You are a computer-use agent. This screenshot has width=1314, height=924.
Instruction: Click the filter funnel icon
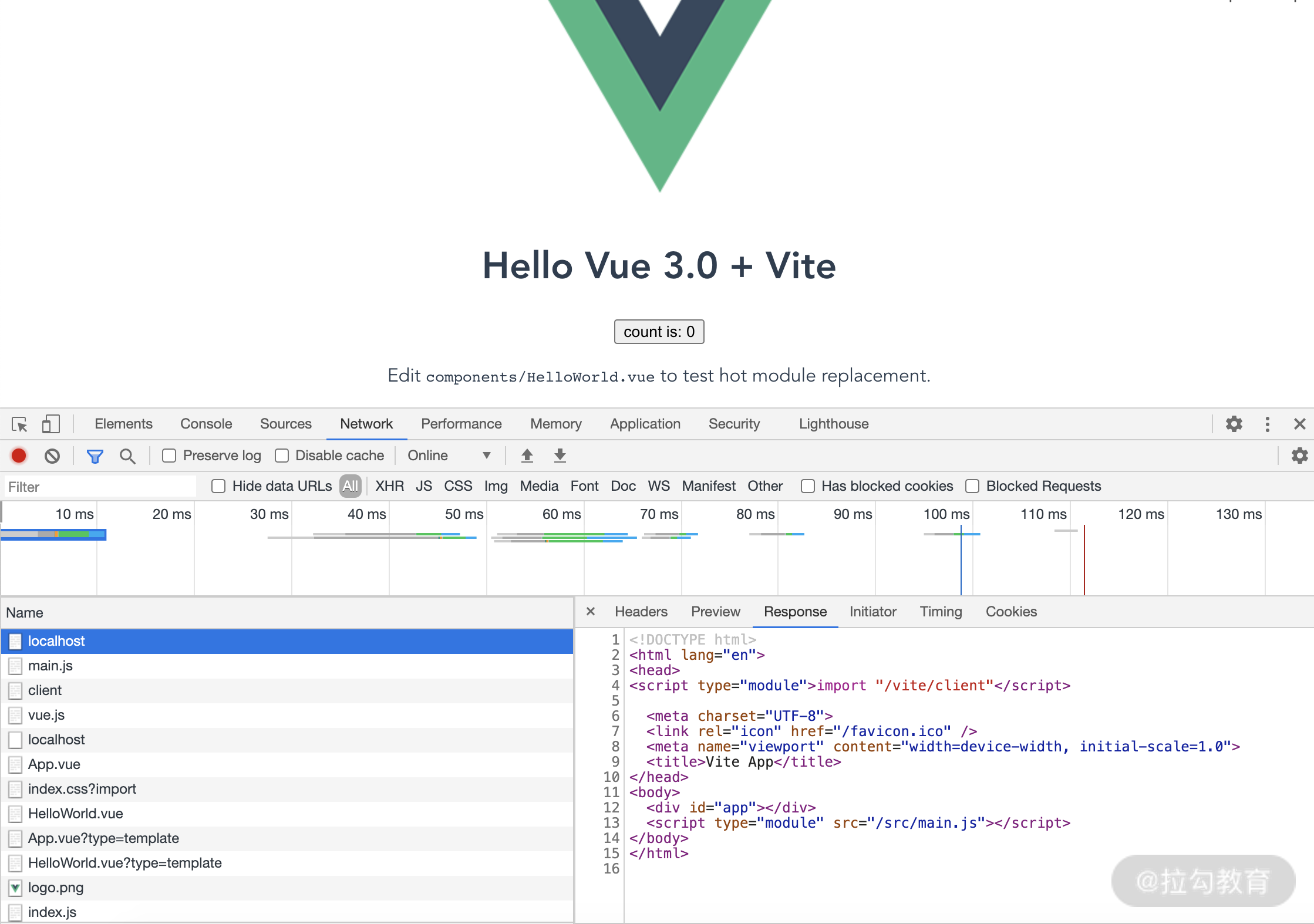(x=95, y=456)
